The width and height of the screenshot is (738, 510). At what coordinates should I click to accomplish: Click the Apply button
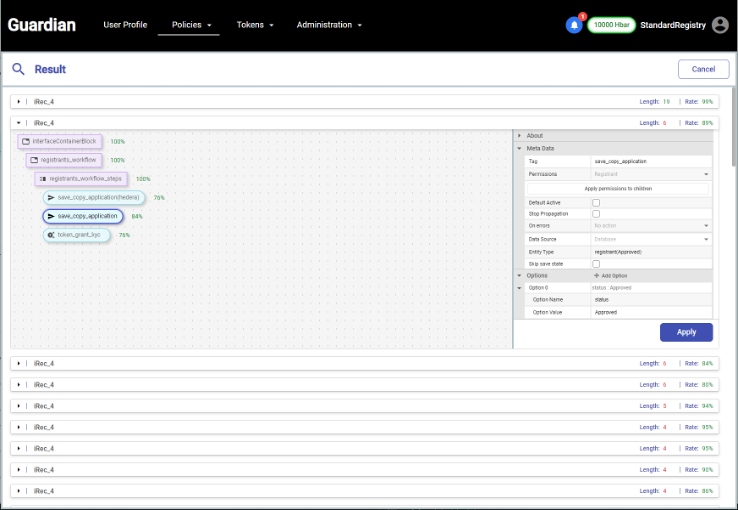point(686,332)
